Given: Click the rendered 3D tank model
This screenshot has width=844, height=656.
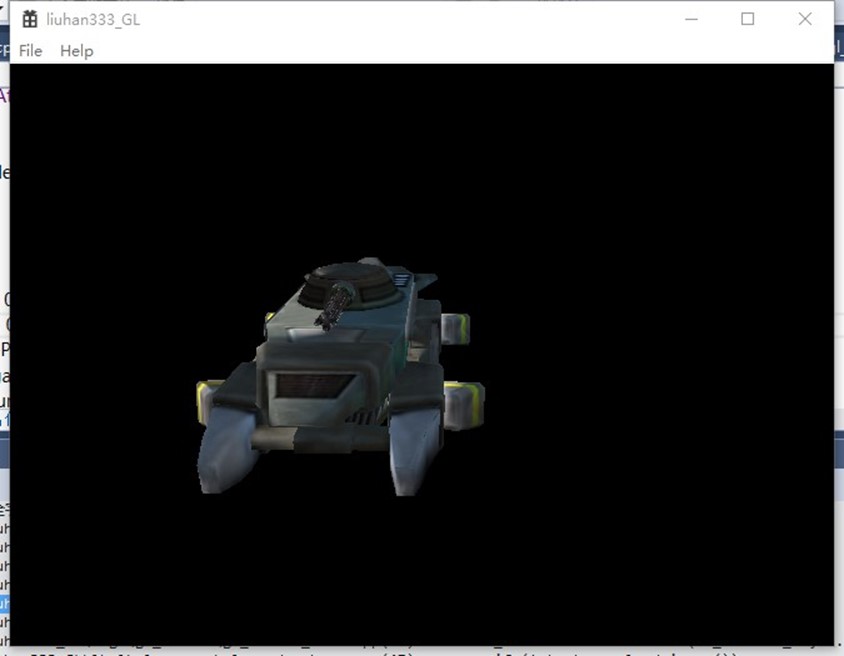Looking at the screenshot, I should pyautogui.click(x=340, y=377).
